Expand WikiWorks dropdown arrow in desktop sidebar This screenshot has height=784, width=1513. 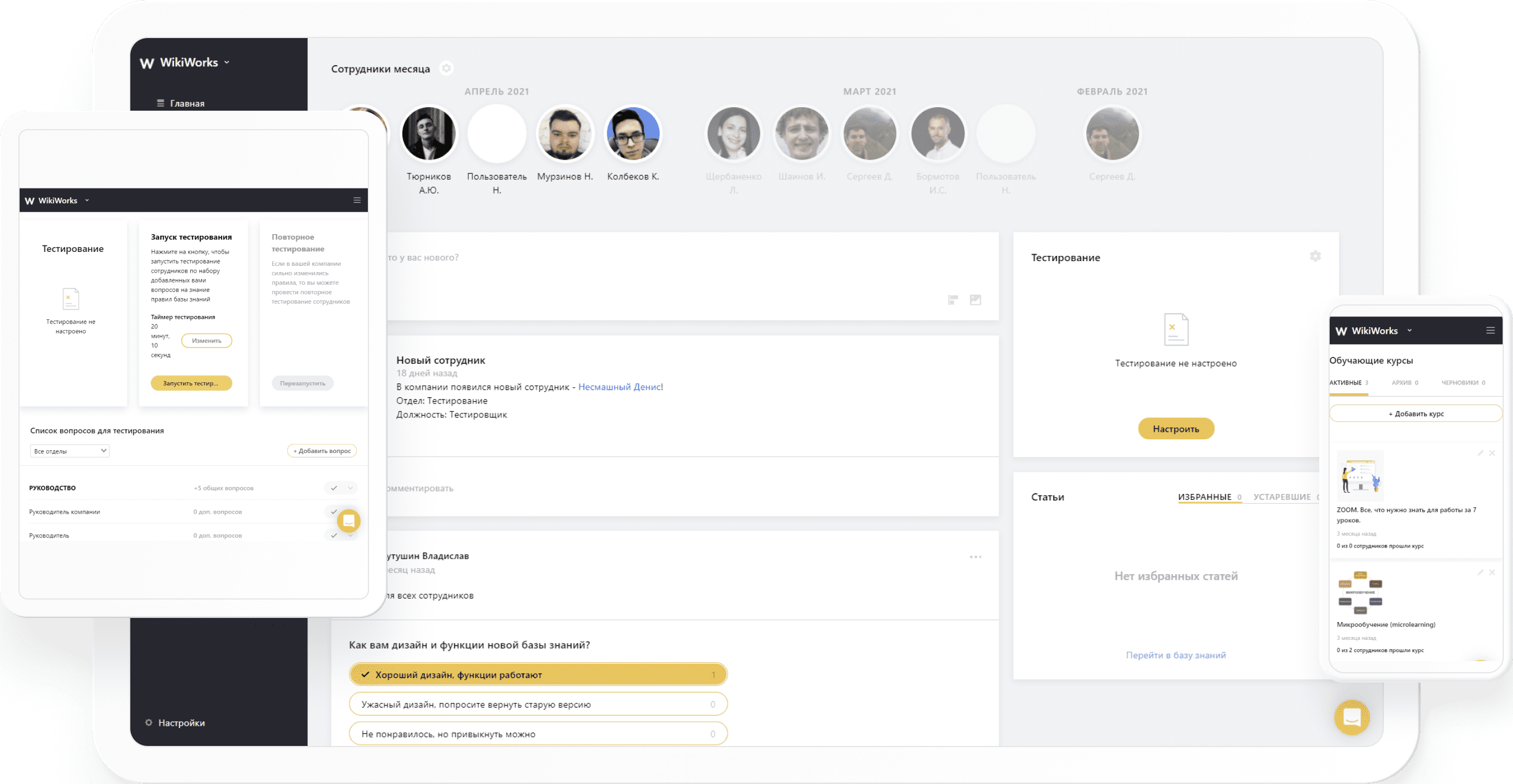click(227, 62)
